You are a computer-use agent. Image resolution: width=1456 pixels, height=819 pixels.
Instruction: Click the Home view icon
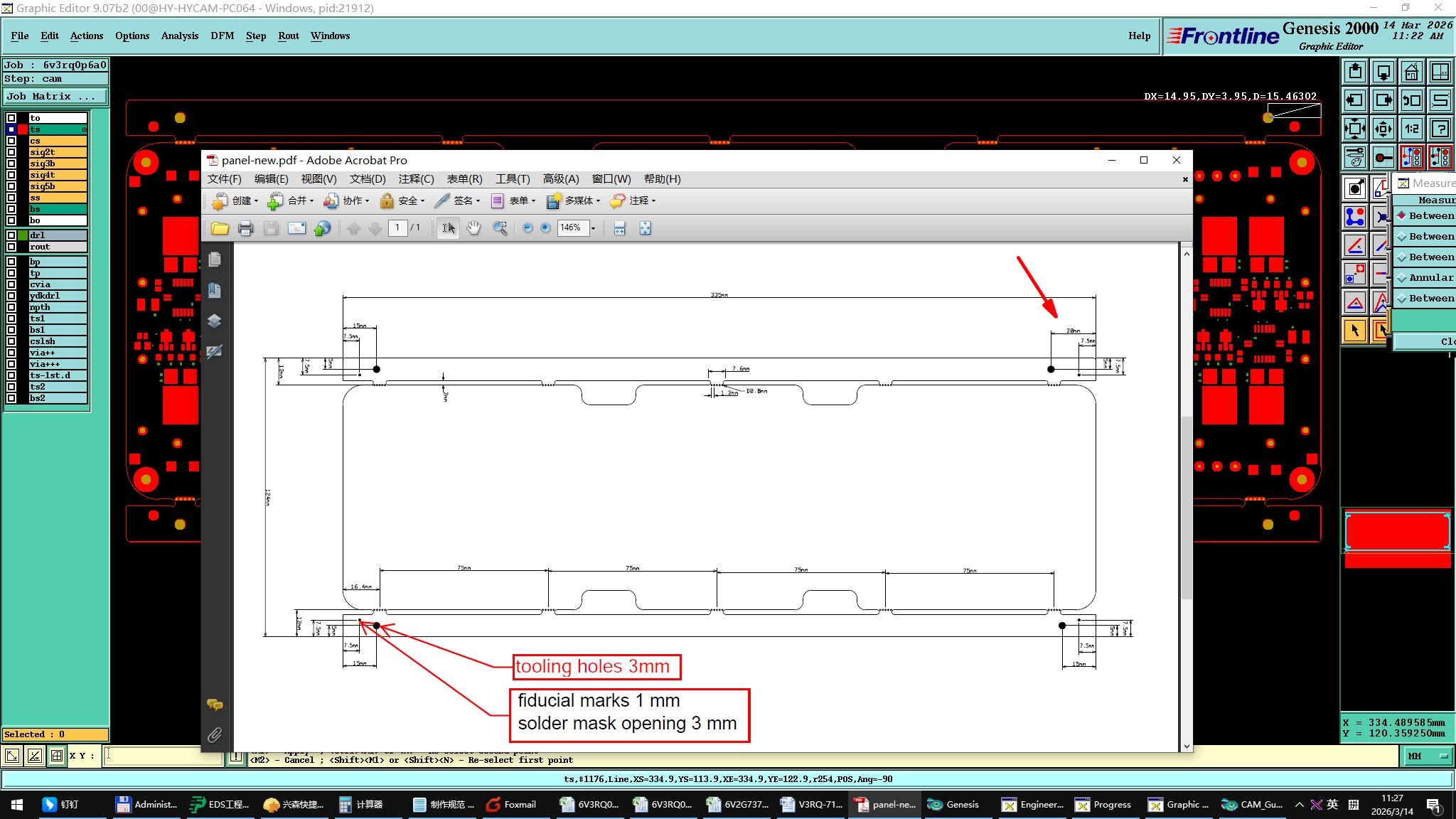click(x=1411, y=72)
